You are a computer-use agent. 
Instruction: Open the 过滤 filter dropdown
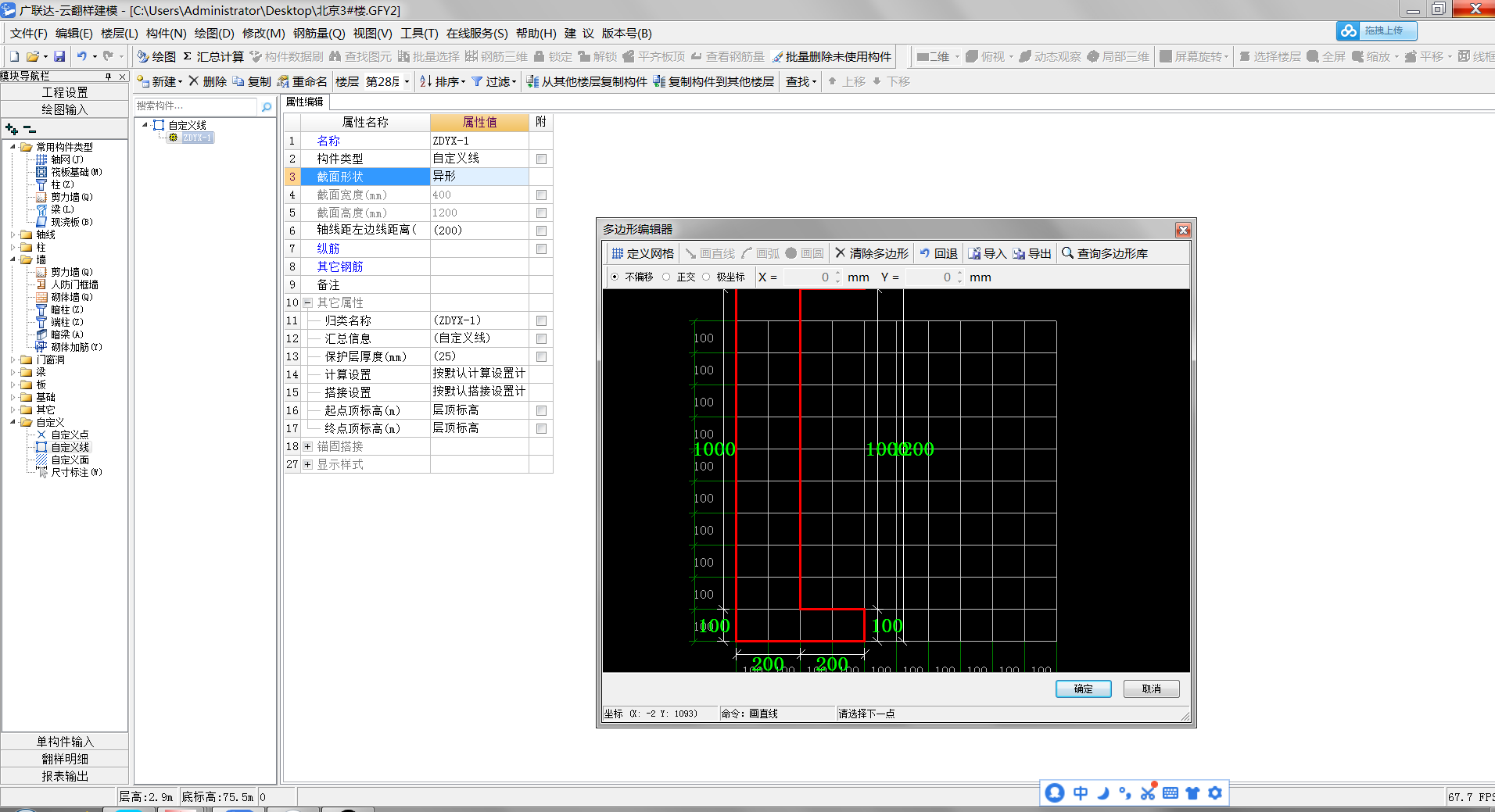[x=514, y=81]
